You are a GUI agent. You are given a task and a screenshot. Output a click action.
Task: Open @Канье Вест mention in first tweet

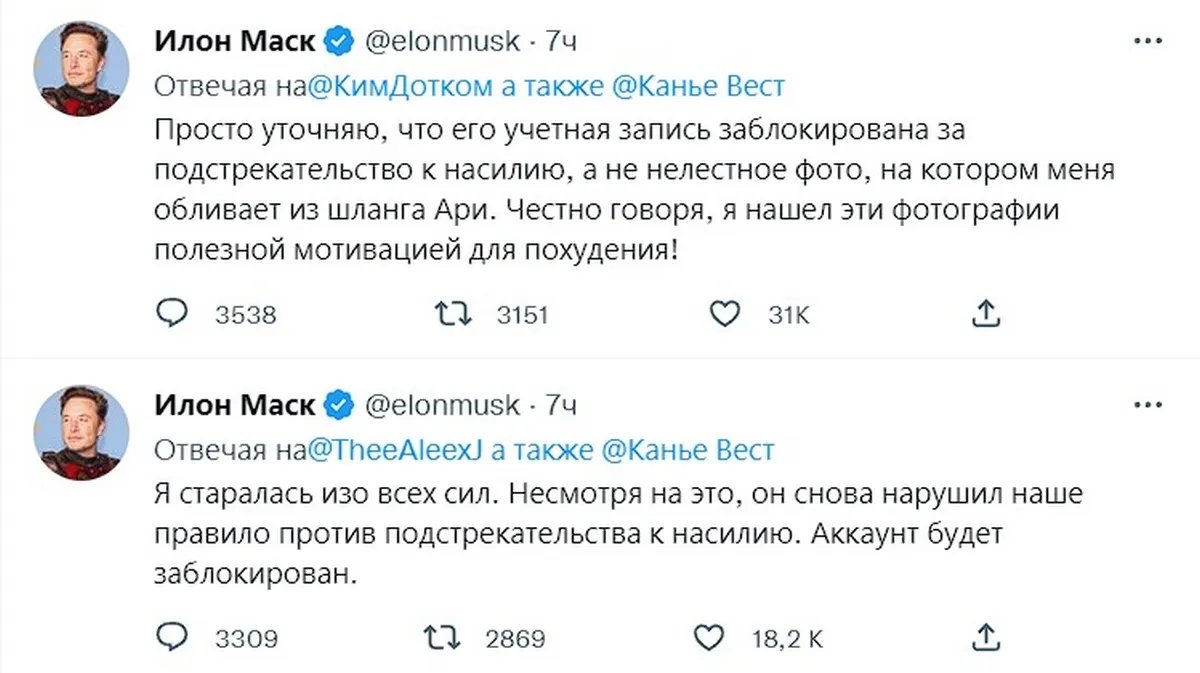point(696,86)
